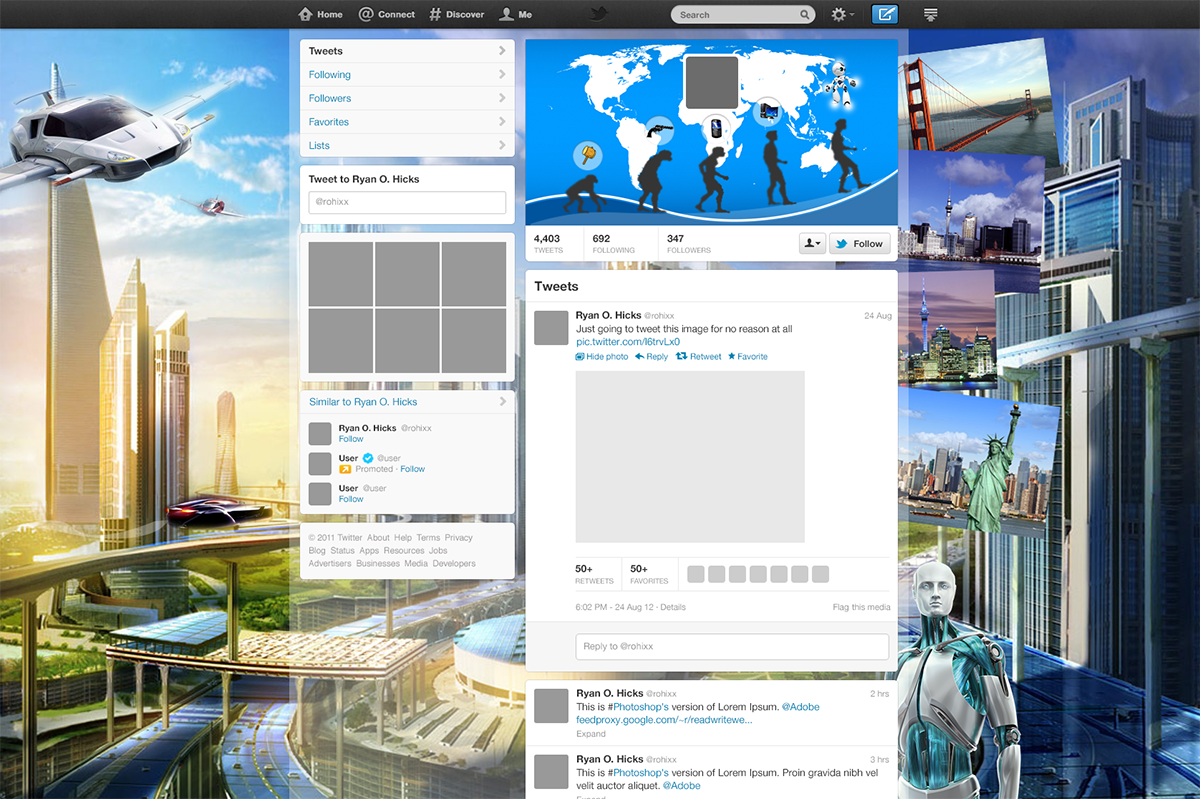Viewport: 1200px width, 799px height.
Task: Open the feedproxy.google.com link
Action: [x=664, y=720]
